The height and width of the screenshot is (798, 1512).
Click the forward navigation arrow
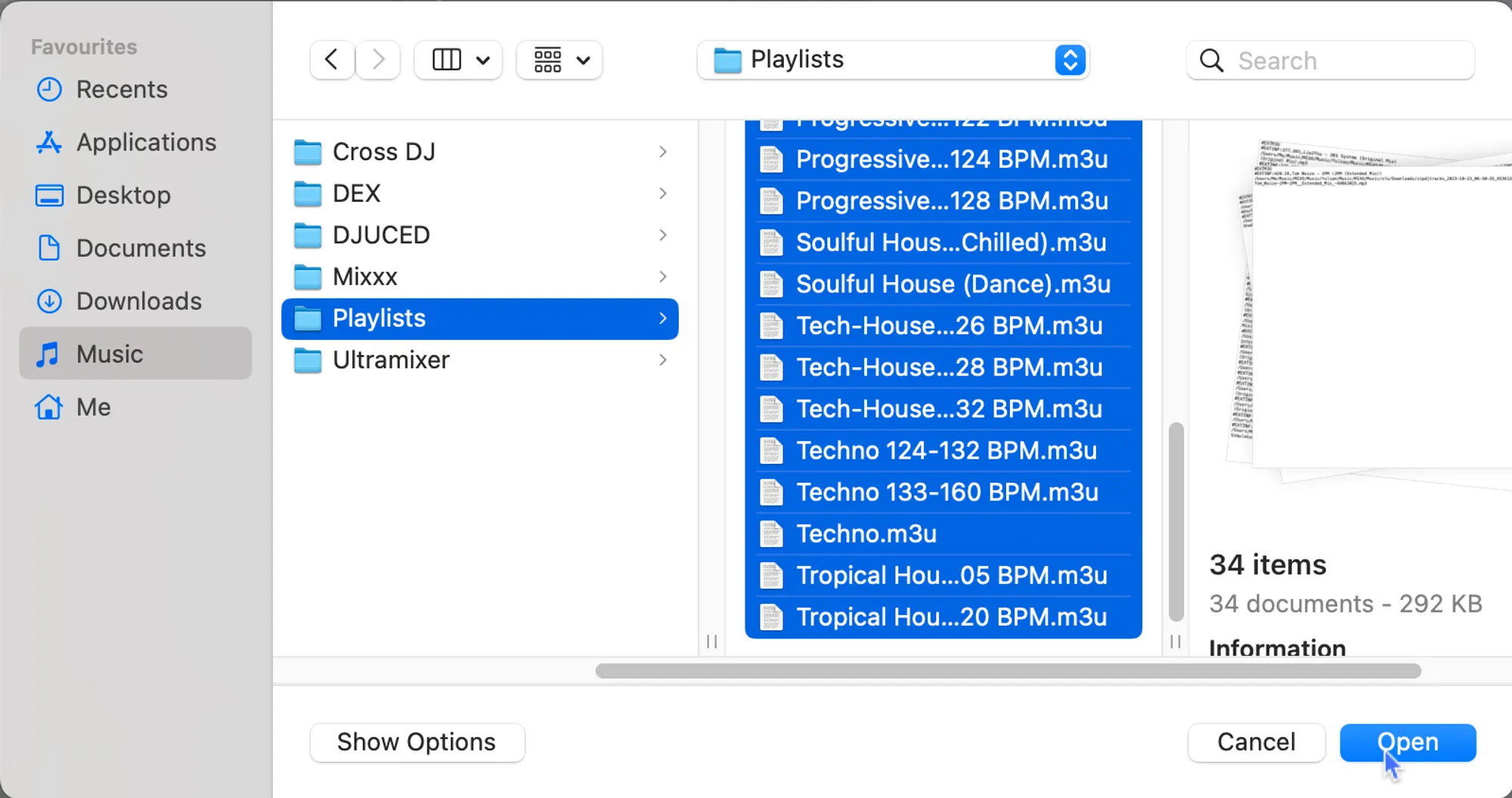(x=378, y=60)
